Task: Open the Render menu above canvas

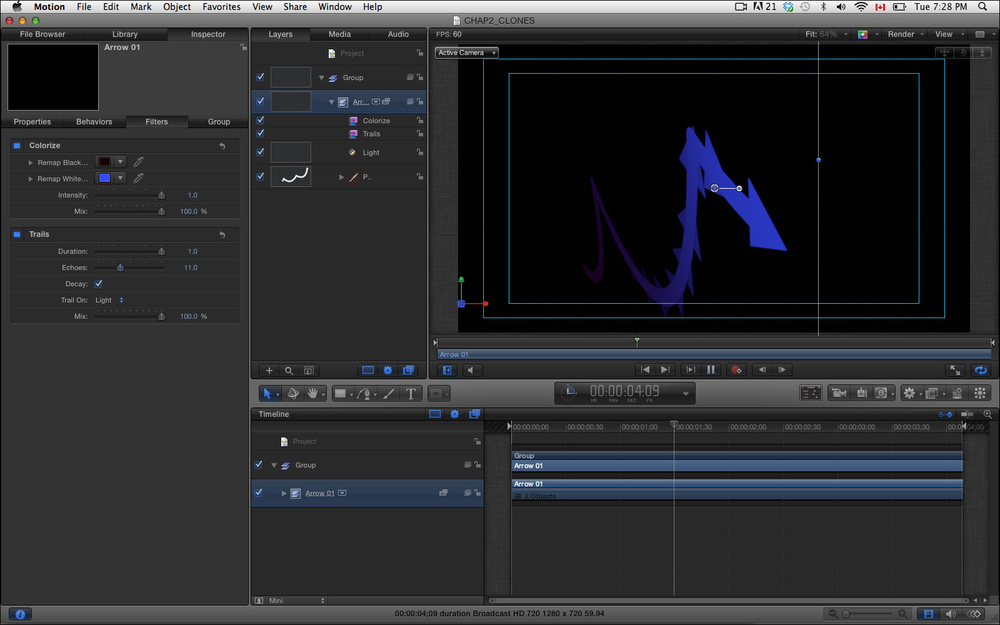Action: click(904, 34)
